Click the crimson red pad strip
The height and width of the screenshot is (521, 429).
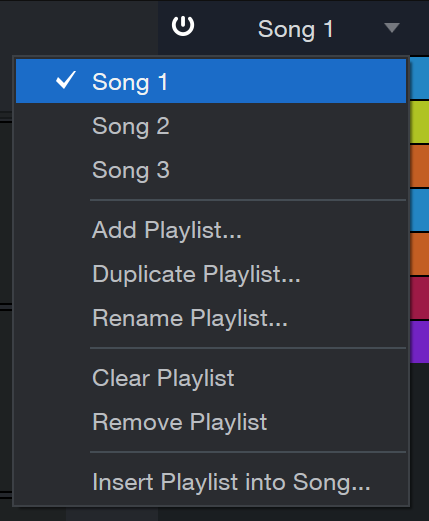419,298
